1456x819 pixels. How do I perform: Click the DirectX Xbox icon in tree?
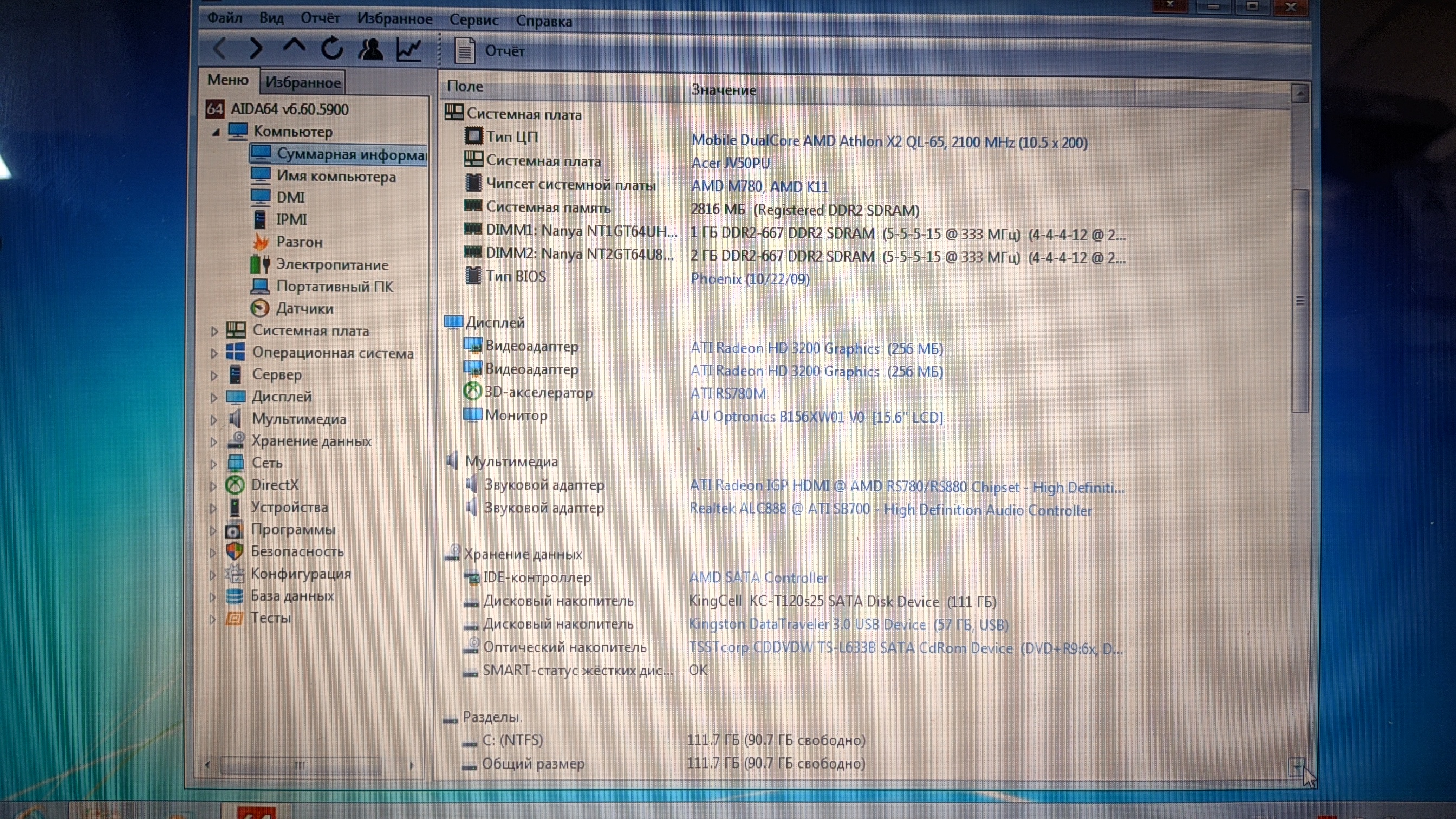click(x=235, y=485)
